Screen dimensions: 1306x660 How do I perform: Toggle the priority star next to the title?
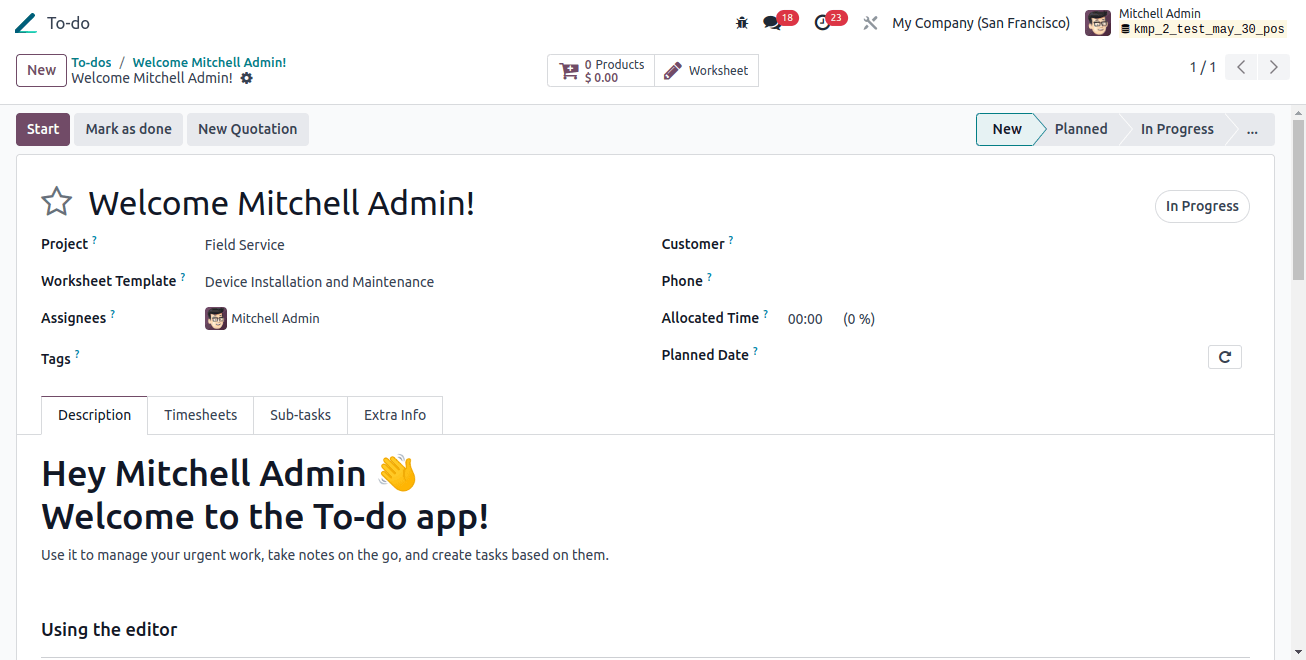pos(56,202)
